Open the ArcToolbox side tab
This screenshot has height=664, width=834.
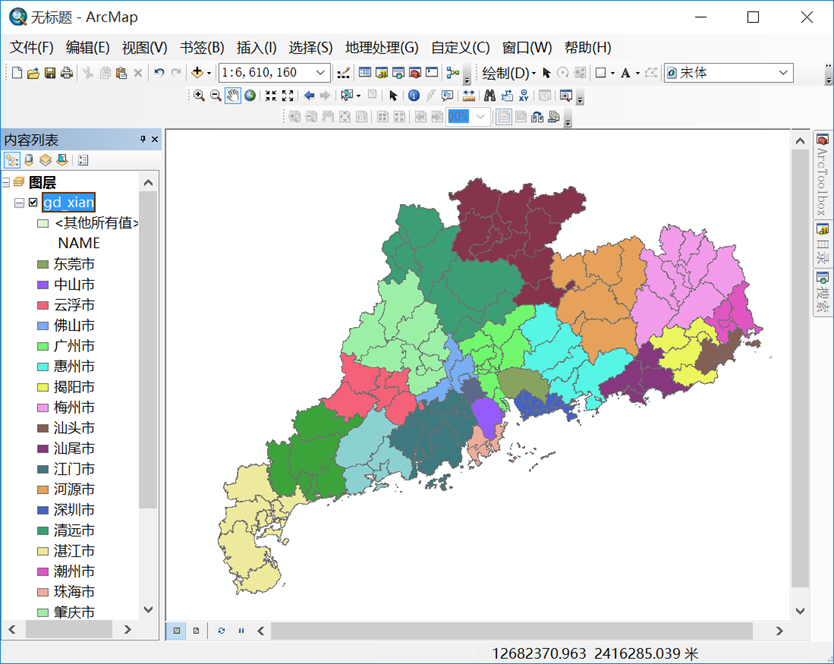822,175
